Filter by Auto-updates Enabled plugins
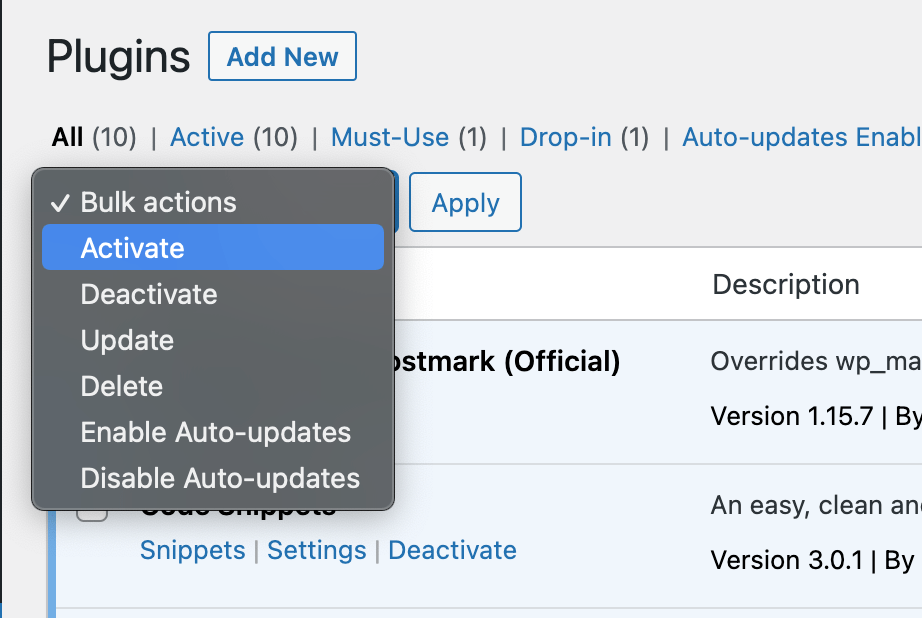Image resolution: width=922 pixels, height=618 pixels. 801,138
